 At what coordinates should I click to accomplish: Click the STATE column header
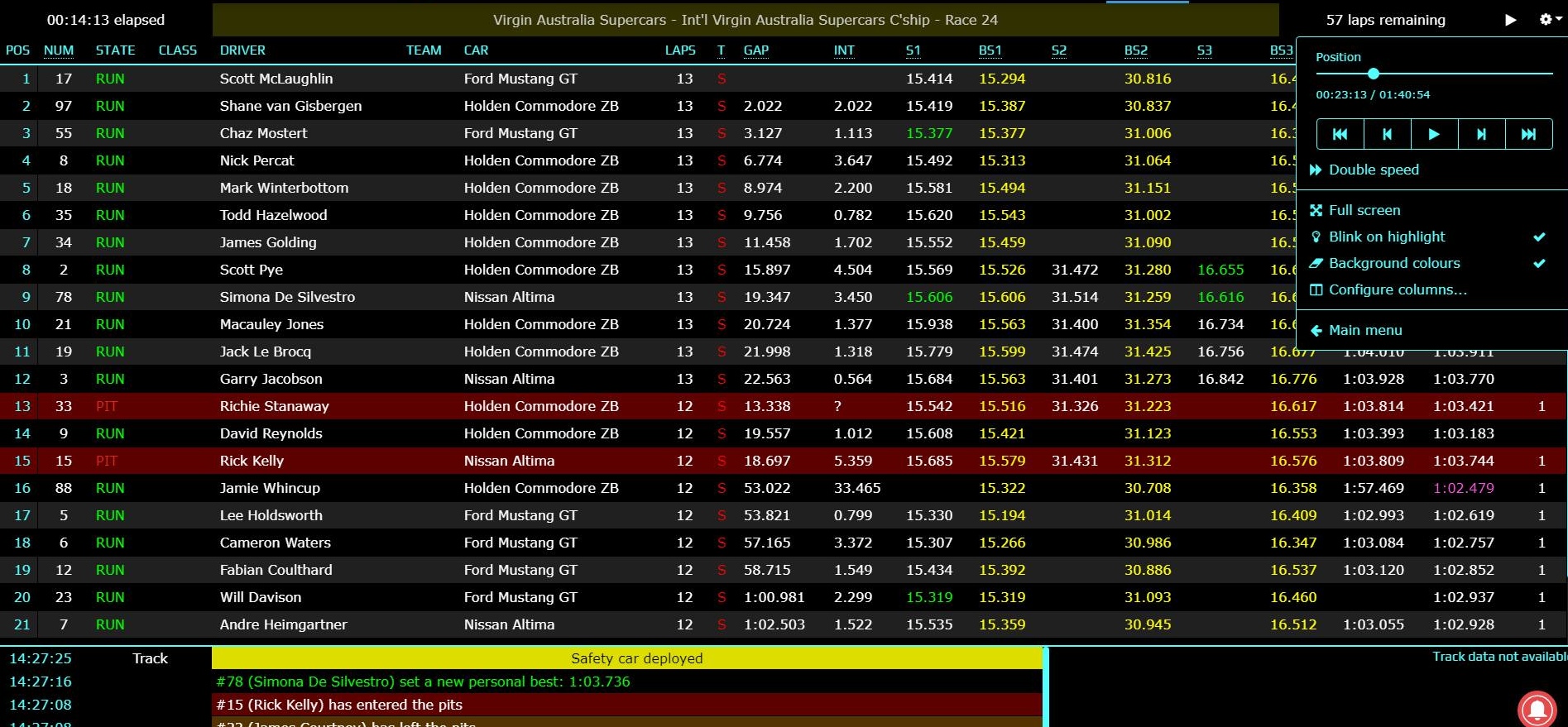tap(115, 50)
